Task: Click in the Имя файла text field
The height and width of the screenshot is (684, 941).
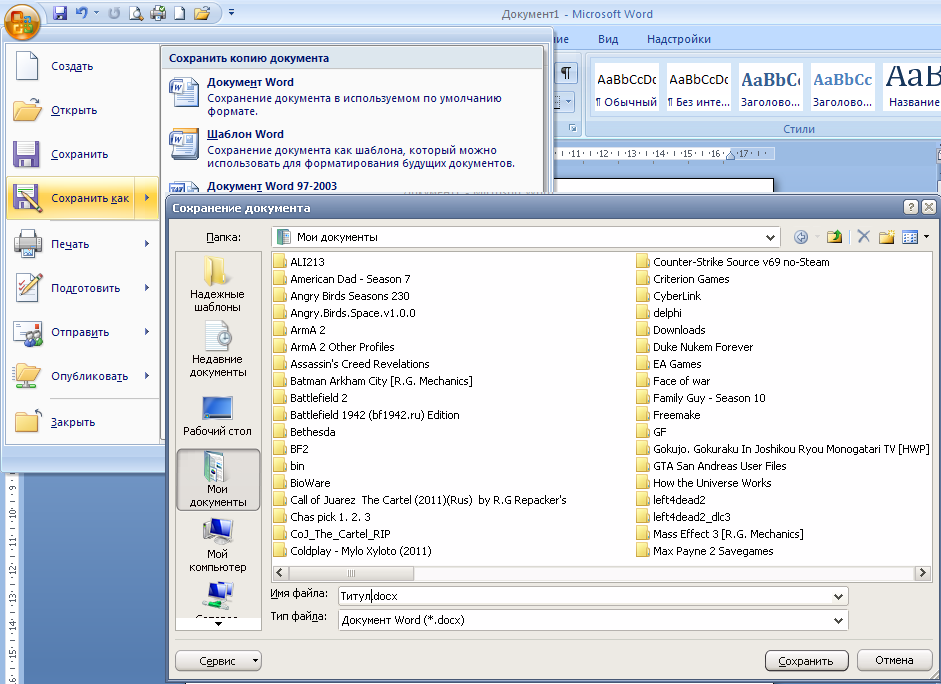Action: pos(585,596)
